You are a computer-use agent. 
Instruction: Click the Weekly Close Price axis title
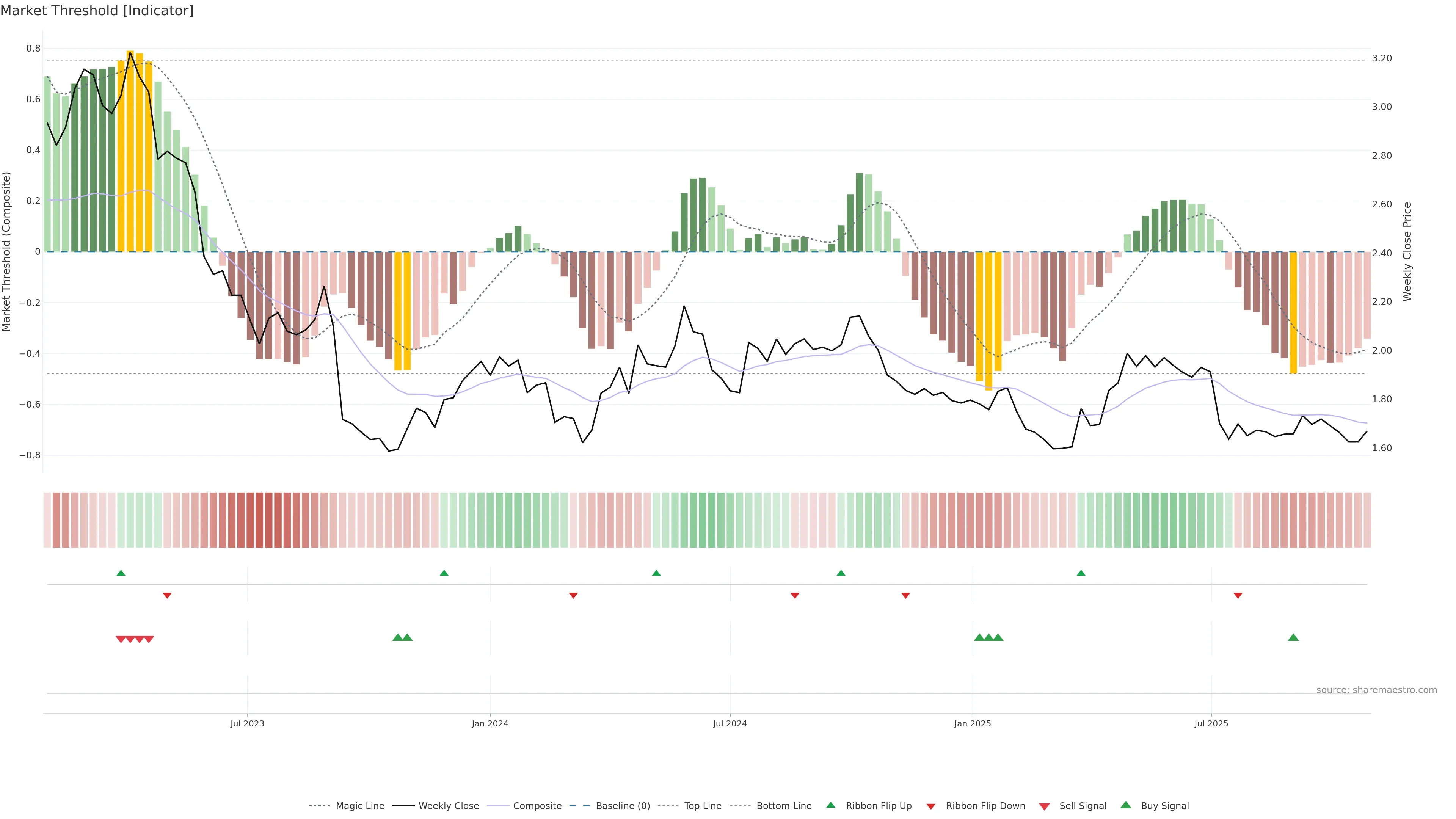[1407, 251]
